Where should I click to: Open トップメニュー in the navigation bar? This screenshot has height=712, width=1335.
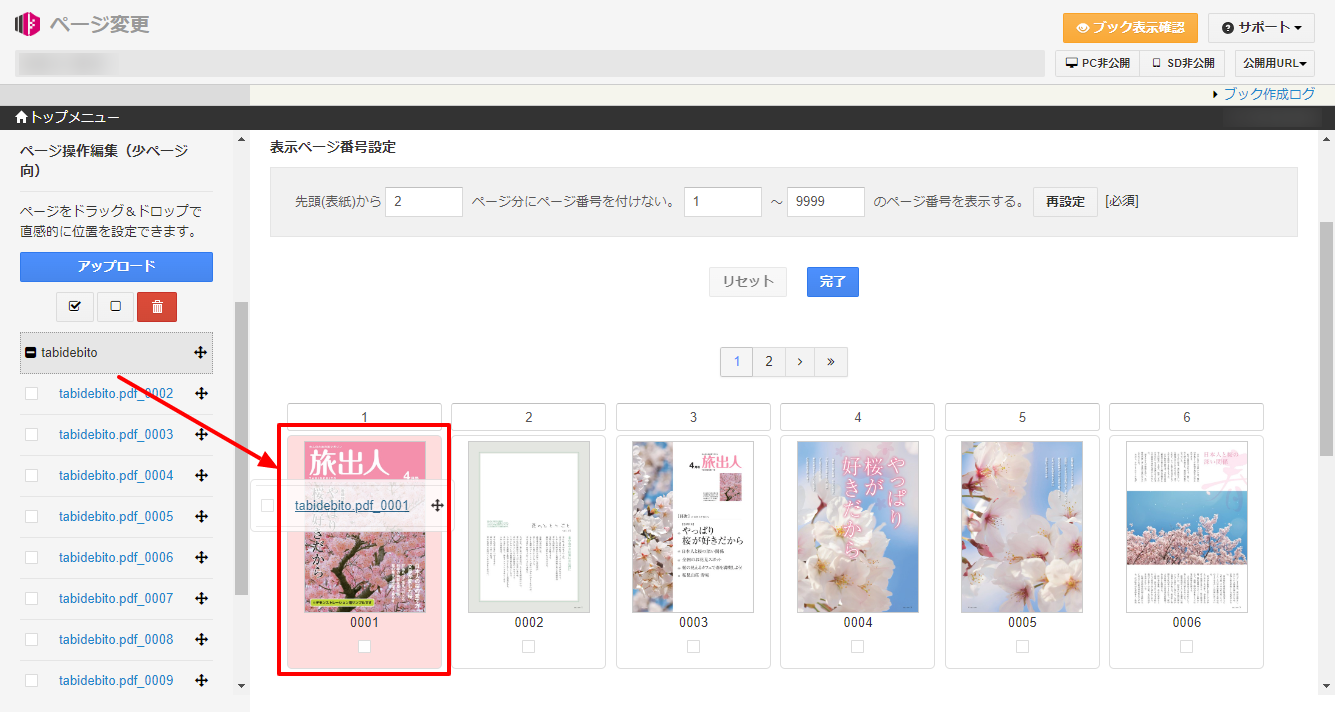tap(67, 118)
